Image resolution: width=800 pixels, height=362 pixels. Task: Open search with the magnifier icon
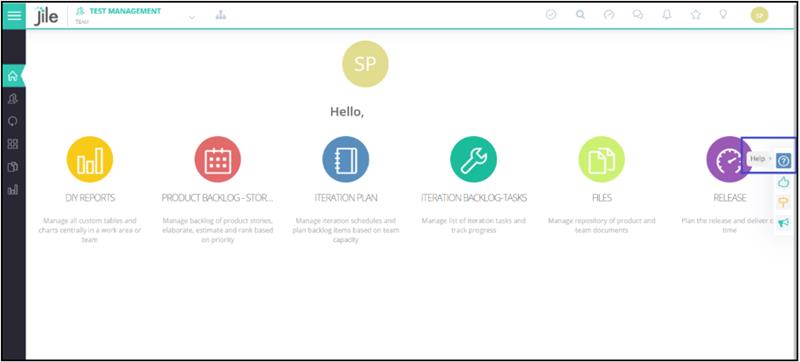point(580,15)
